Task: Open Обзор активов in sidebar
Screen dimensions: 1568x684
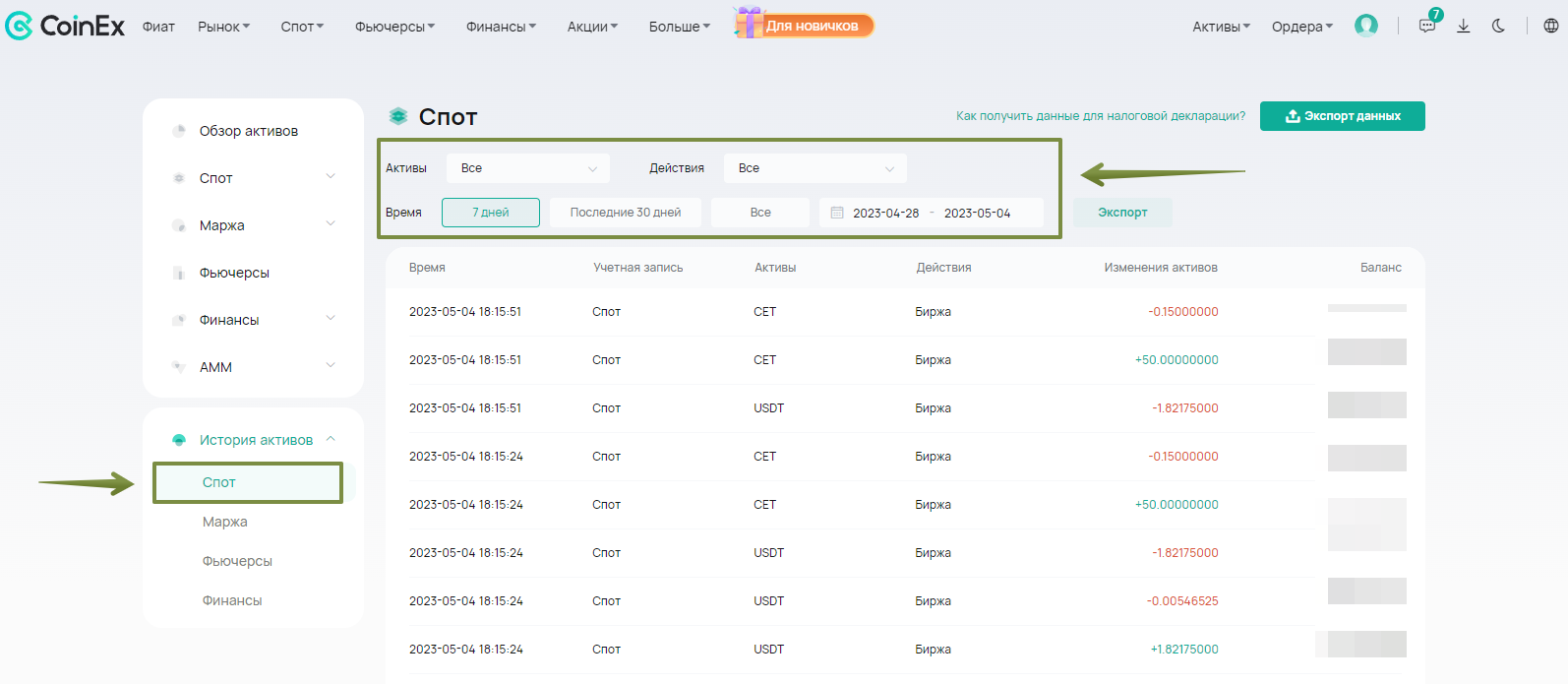Action: click(248, 131)
